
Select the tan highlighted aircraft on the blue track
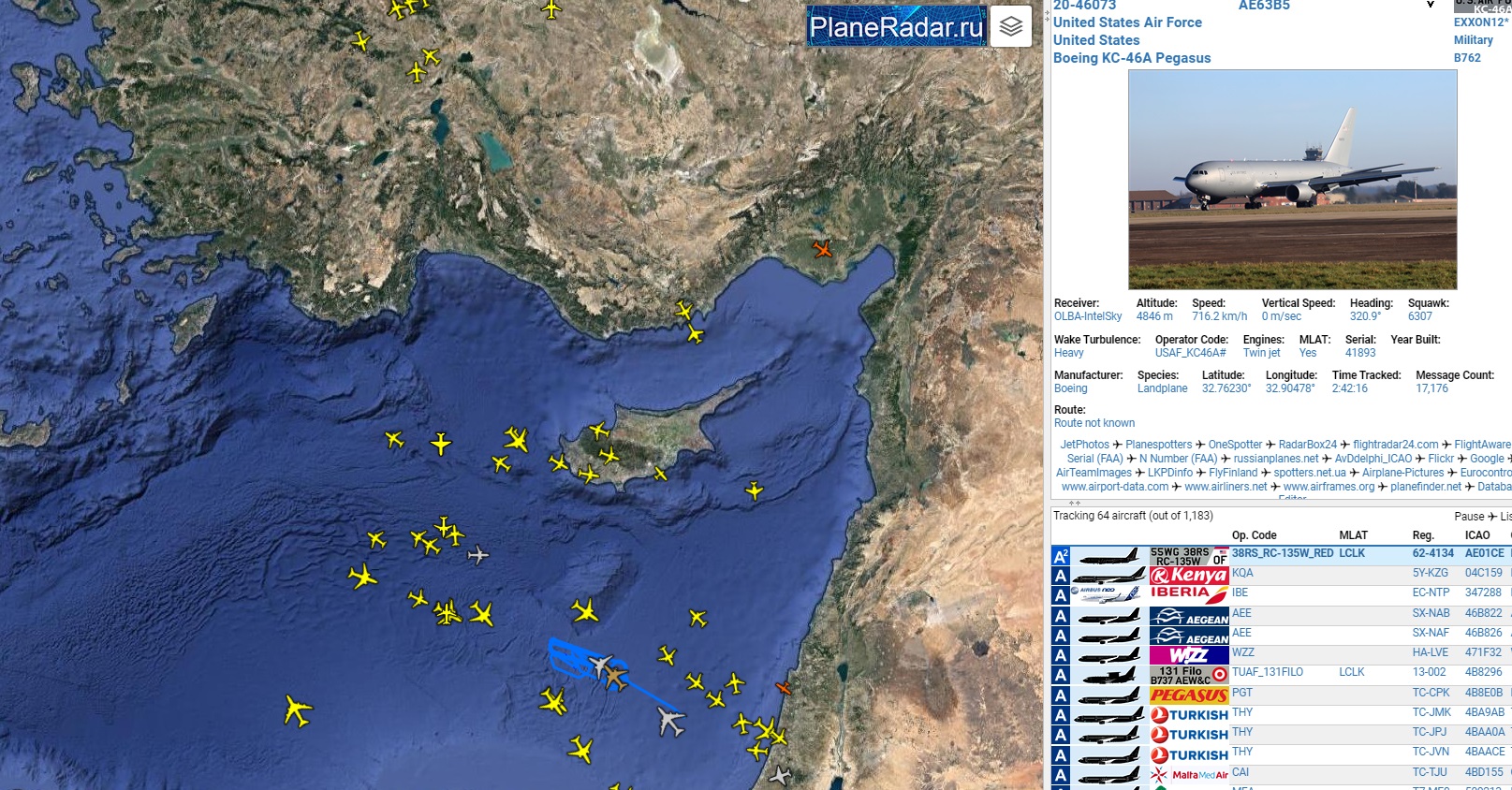point(614,675)
